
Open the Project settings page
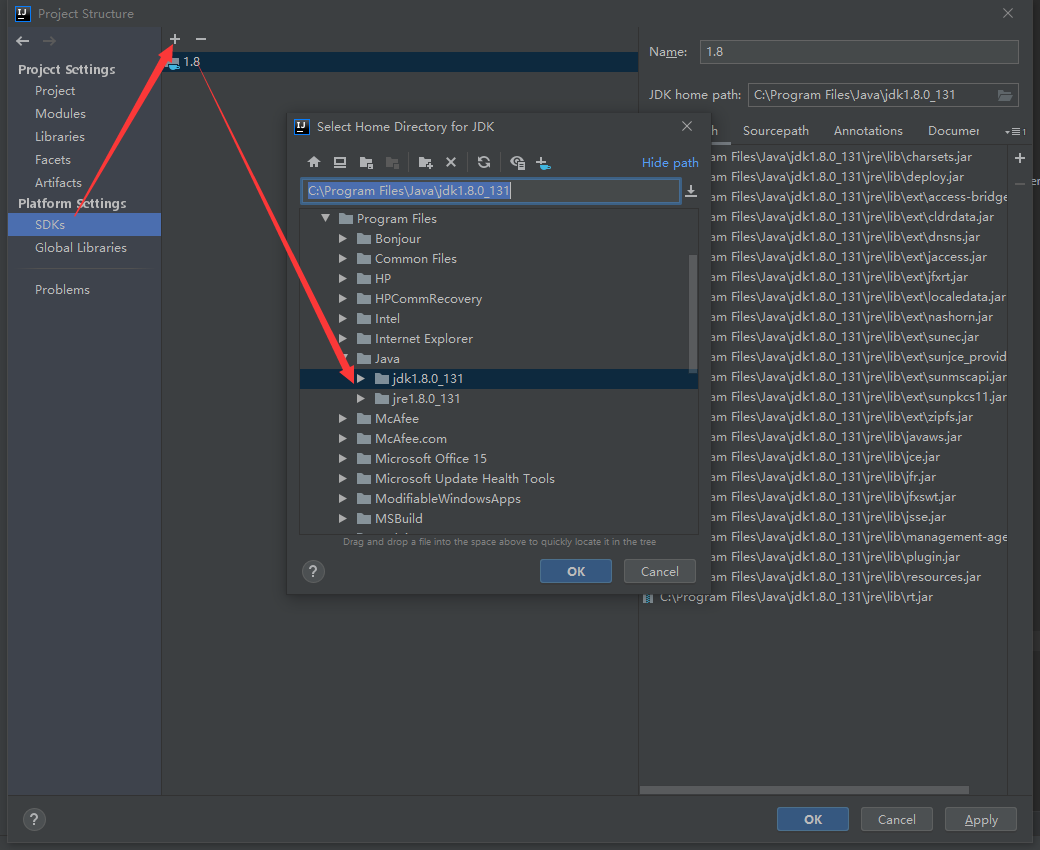coord(55,91)
